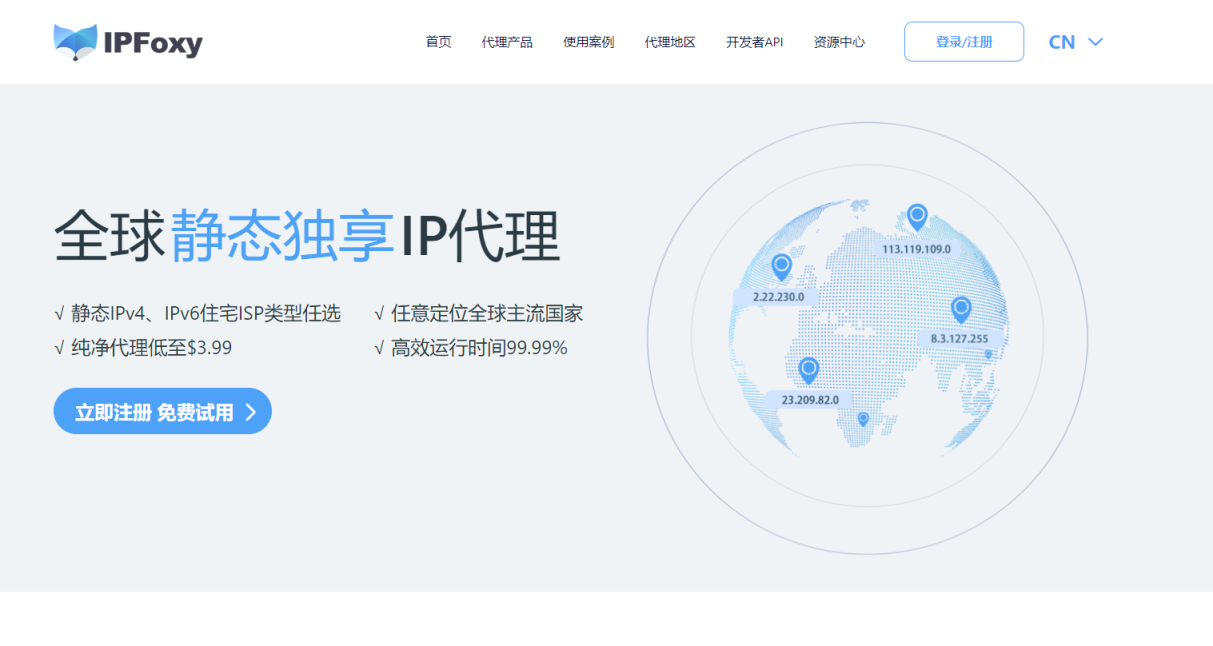Open the 代理地区 page
Screen dimensions: 1213x646
coord(671,42)
